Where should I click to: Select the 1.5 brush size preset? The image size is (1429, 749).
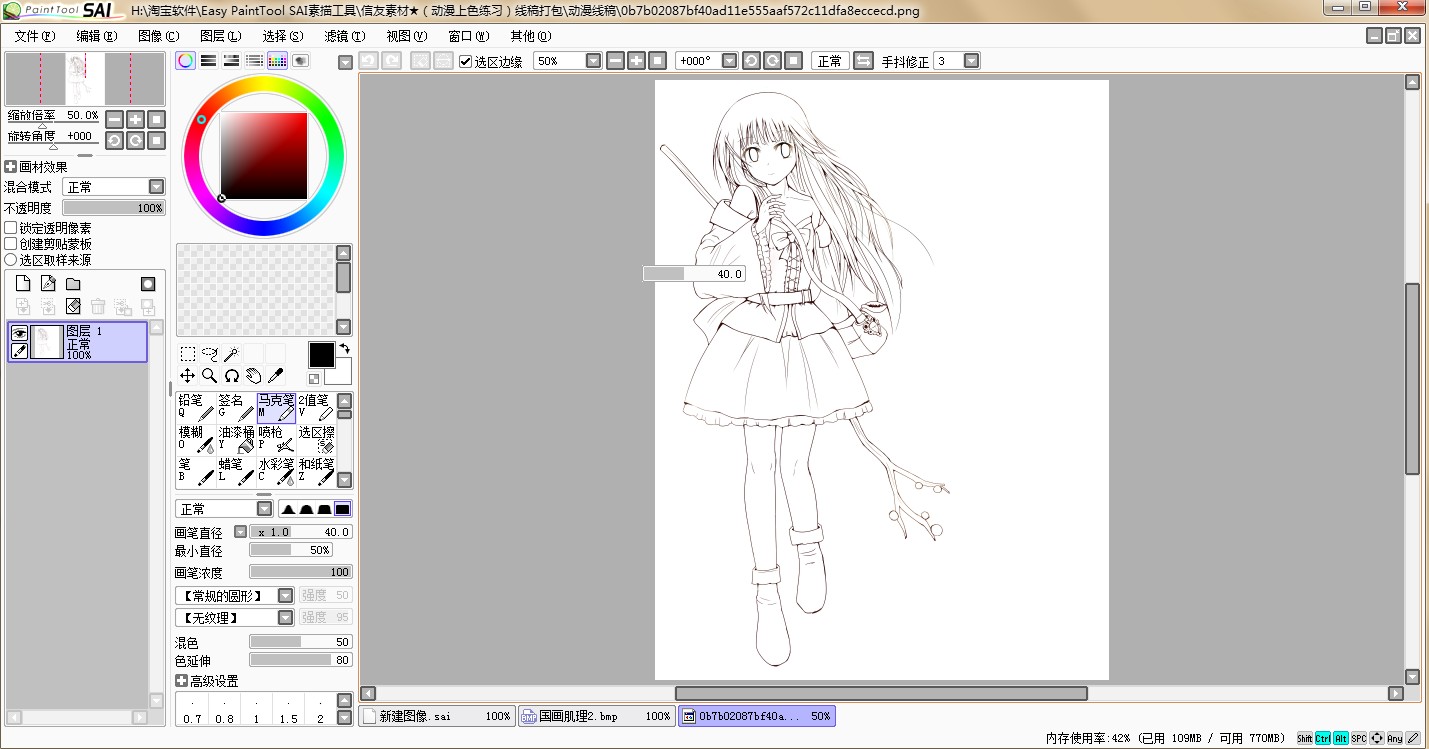pos(288,709)
